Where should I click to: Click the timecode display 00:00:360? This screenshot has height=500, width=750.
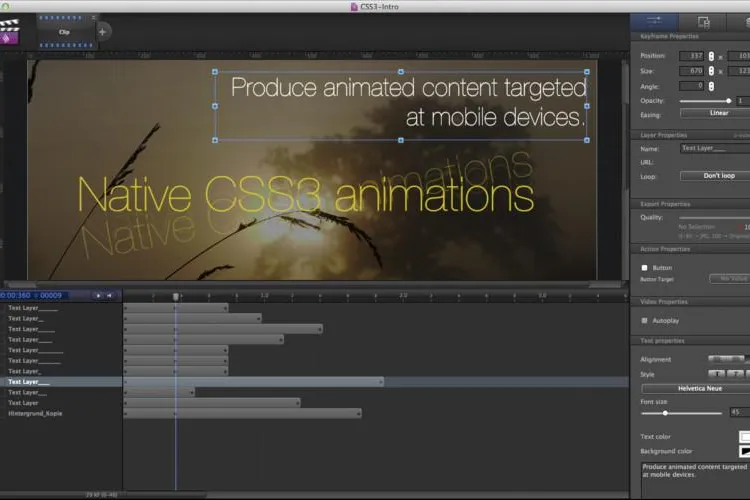click(x=15, y=296)
